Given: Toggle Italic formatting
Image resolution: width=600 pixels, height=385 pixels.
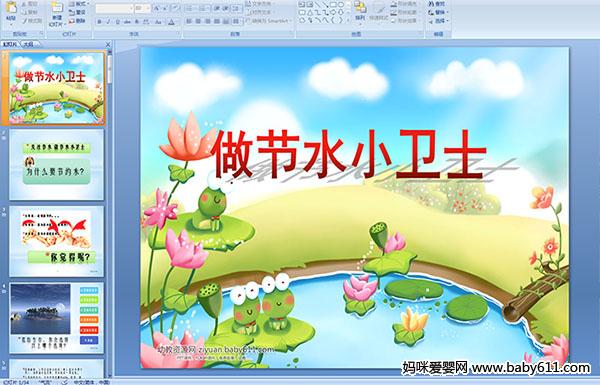Looking at the screenshot, I should pos(108,22).
